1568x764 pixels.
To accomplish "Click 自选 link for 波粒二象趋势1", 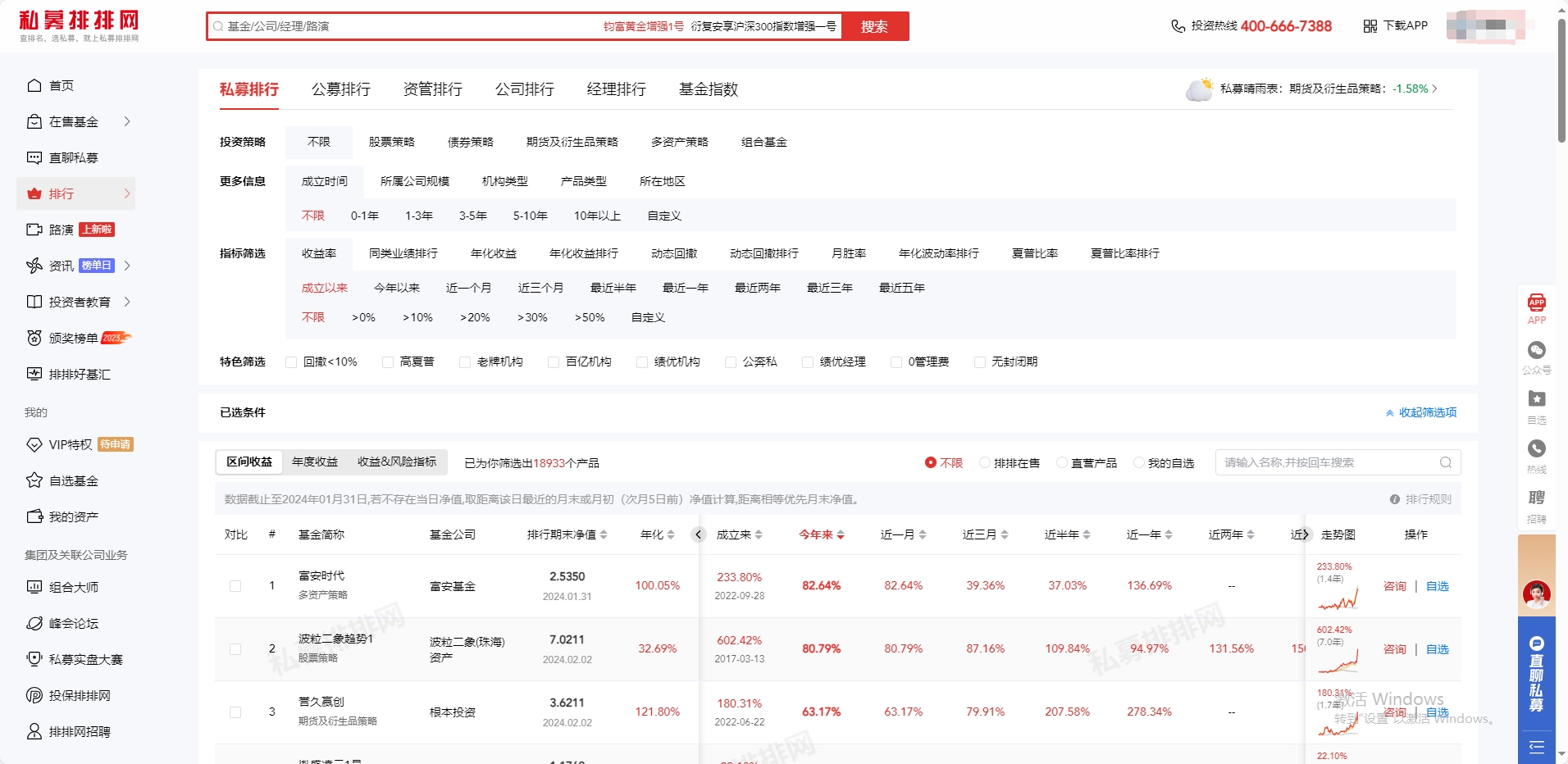I will [x=1438, y=649].
